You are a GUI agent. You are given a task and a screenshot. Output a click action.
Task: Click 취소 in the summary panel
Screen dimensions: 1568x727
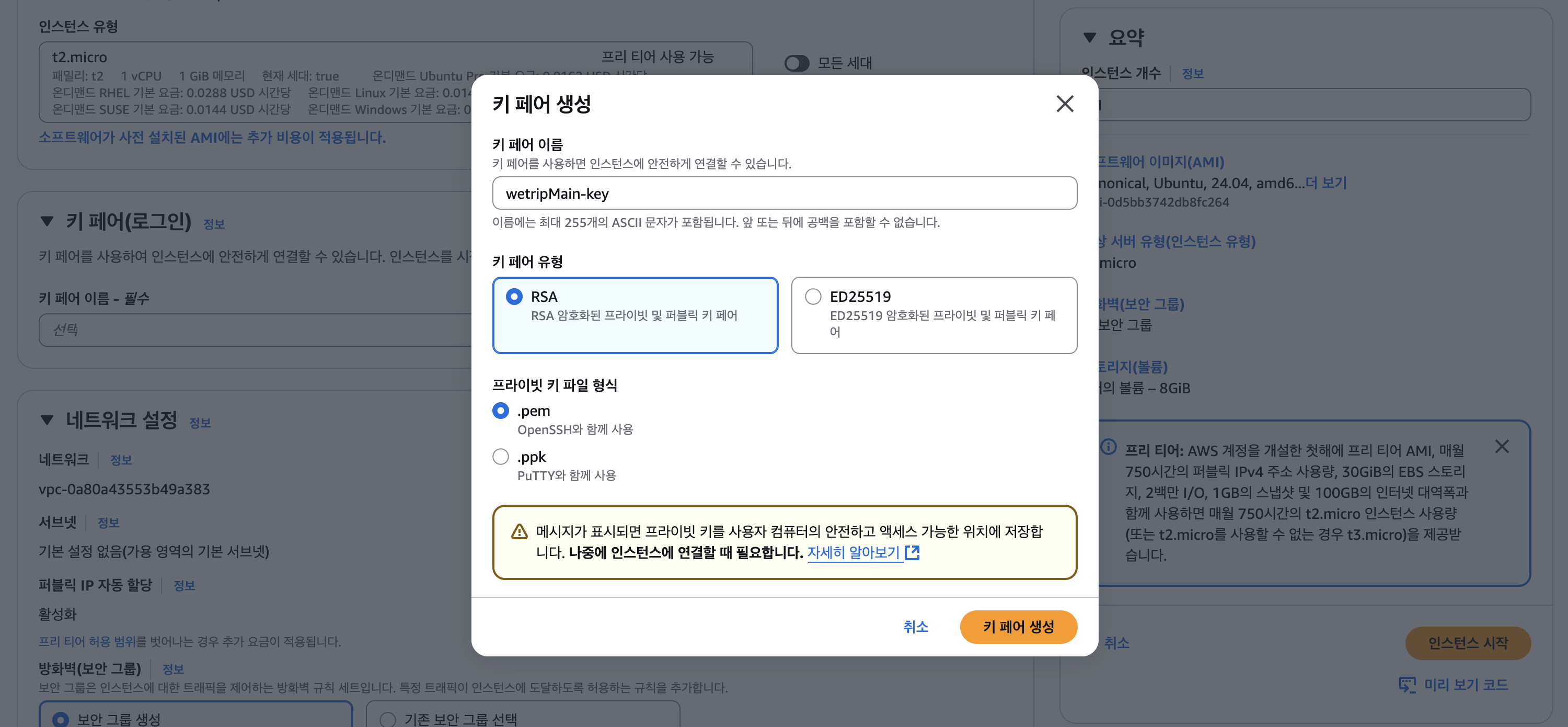point(1116,643)
